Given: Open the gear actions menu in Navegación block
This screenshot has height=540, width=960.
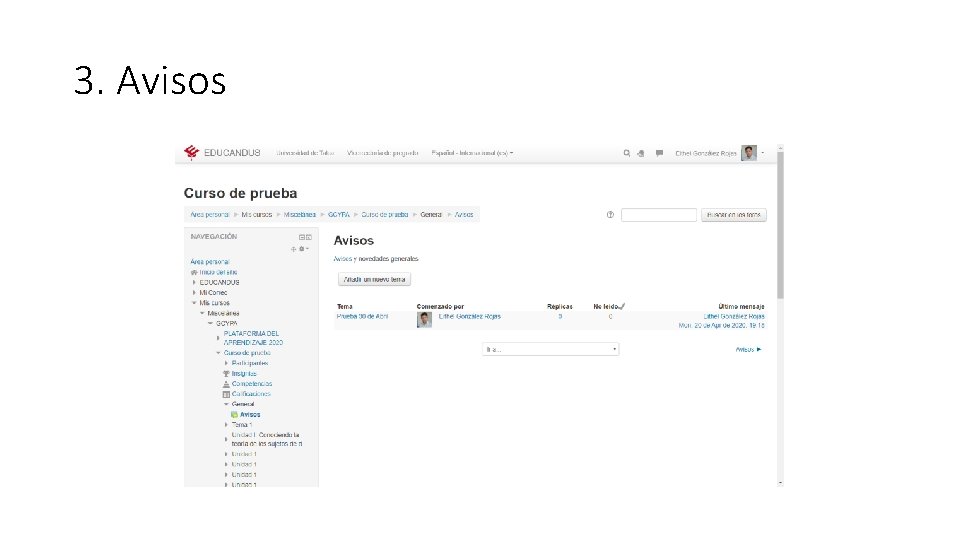Looking at the screenshot, I should click(x=303, y=249).
